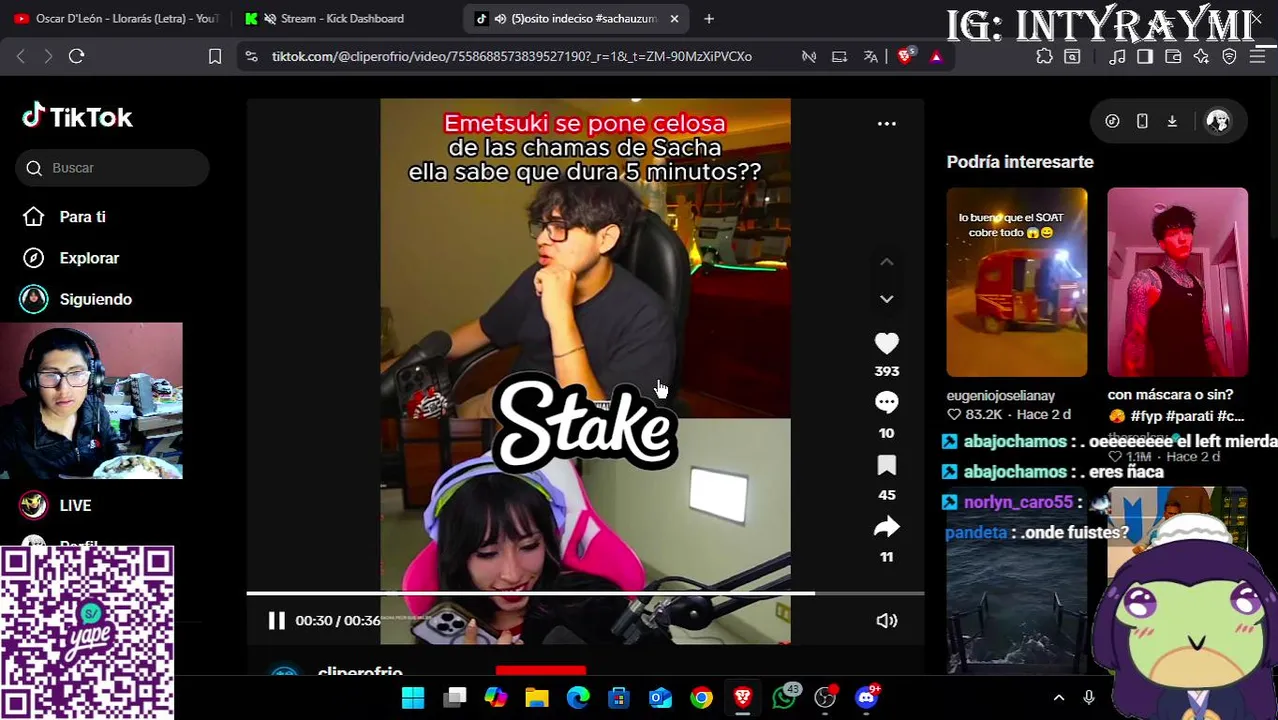Open Microsoft Copilot from taskbar
The height and width of the screenshot is (720, 1278).
click(x=496, y=697)
